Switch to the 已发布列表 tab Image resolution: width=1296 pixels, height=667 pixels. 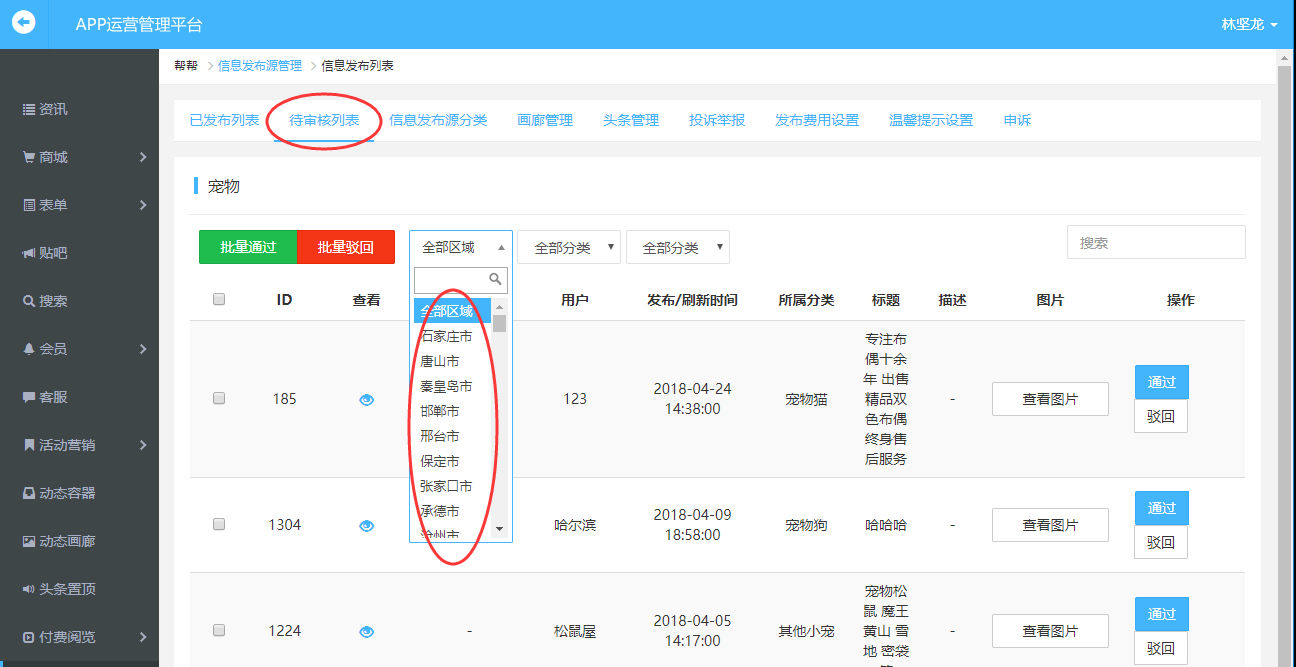[x=224, y=118]
